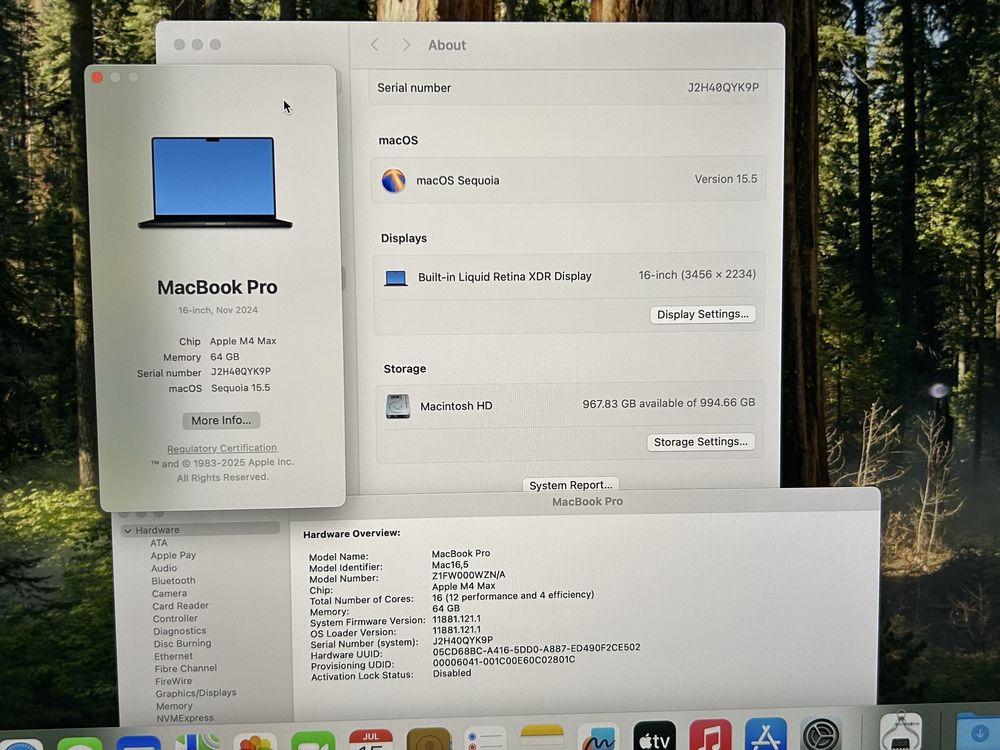Click the Macintosh HD drive icon
1000x750 pixels.
tap(398, 406)
